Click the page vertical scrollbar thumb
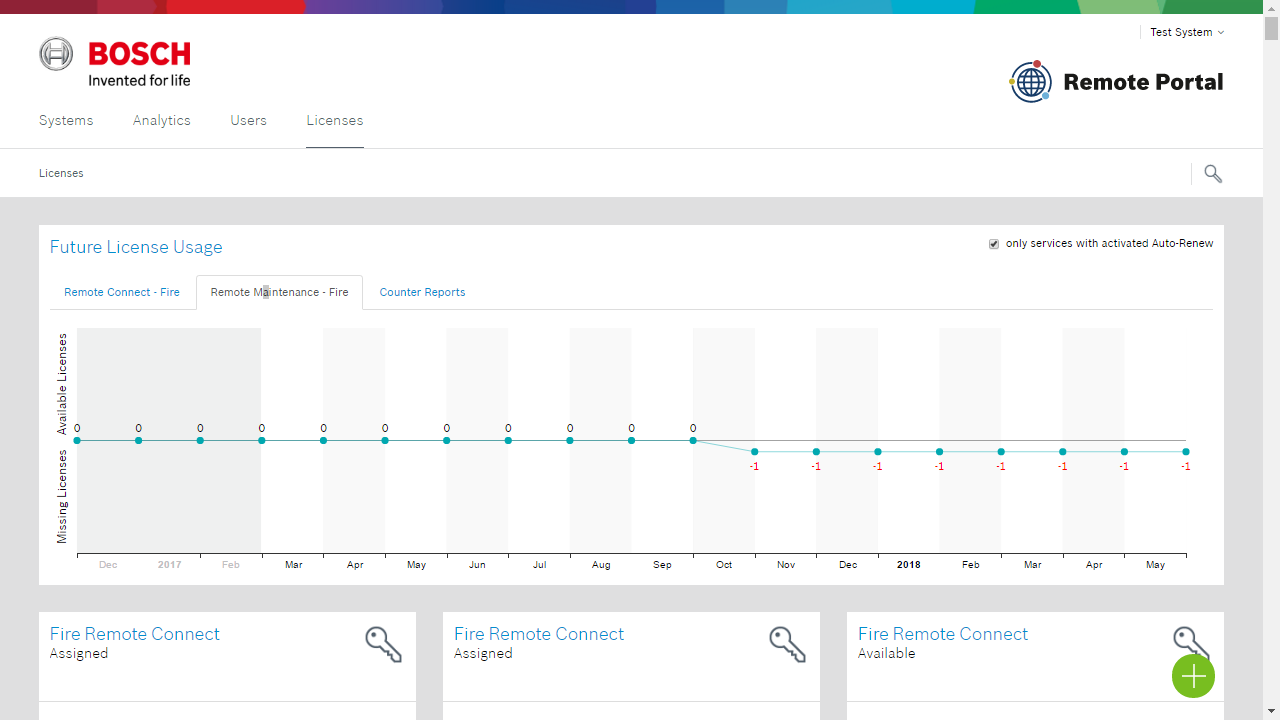 [1271, 28]
